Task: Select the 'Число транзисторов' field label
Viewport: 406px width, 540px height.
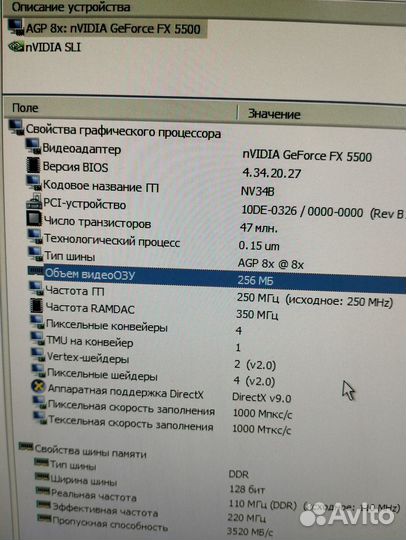Action: point(97,222)
